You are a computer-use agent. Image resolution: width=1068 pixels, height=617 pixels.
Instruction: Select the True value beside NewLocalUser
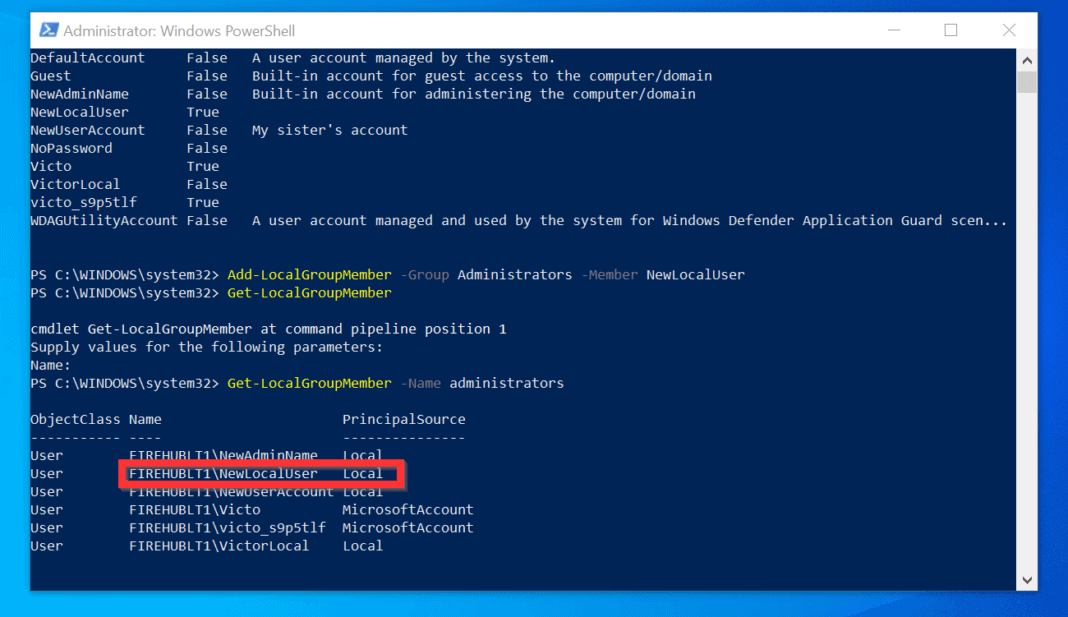[202, 111]
